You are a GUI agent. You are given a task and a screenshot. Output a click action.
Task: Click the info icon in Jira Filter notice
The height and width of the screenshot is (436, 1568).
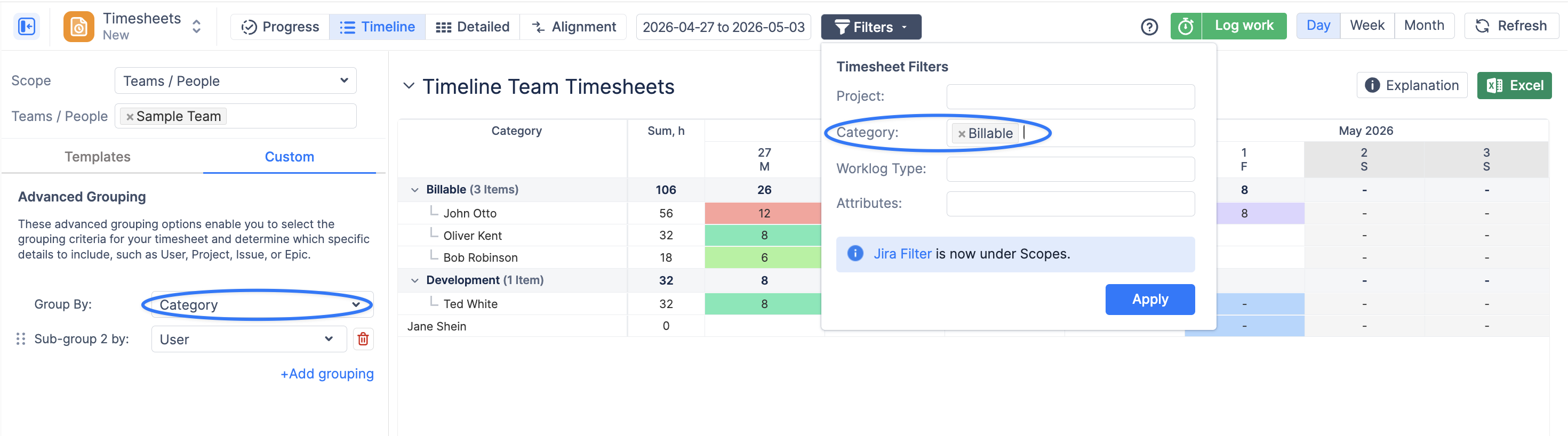coord(854,254)
